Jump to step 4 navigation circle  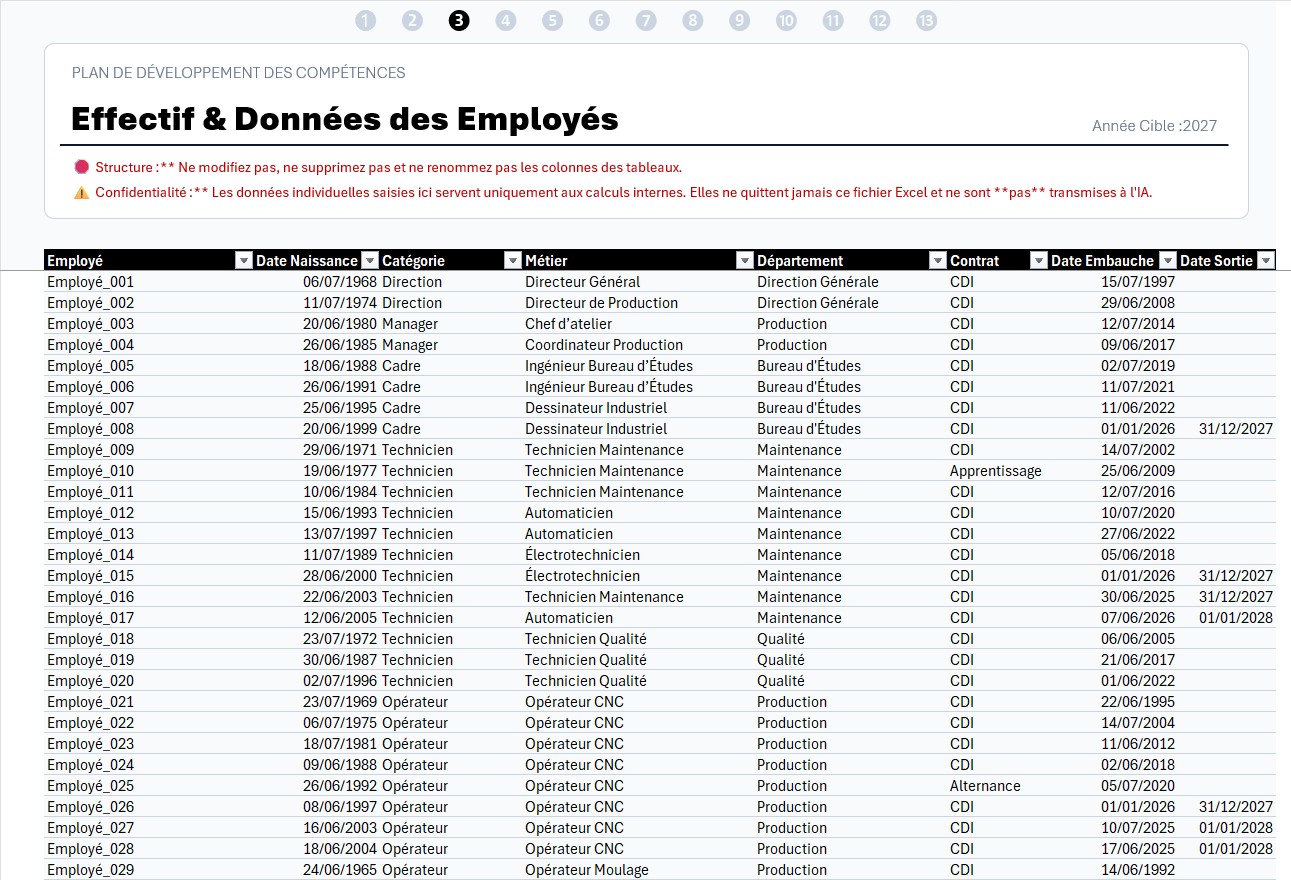point(506,20)
